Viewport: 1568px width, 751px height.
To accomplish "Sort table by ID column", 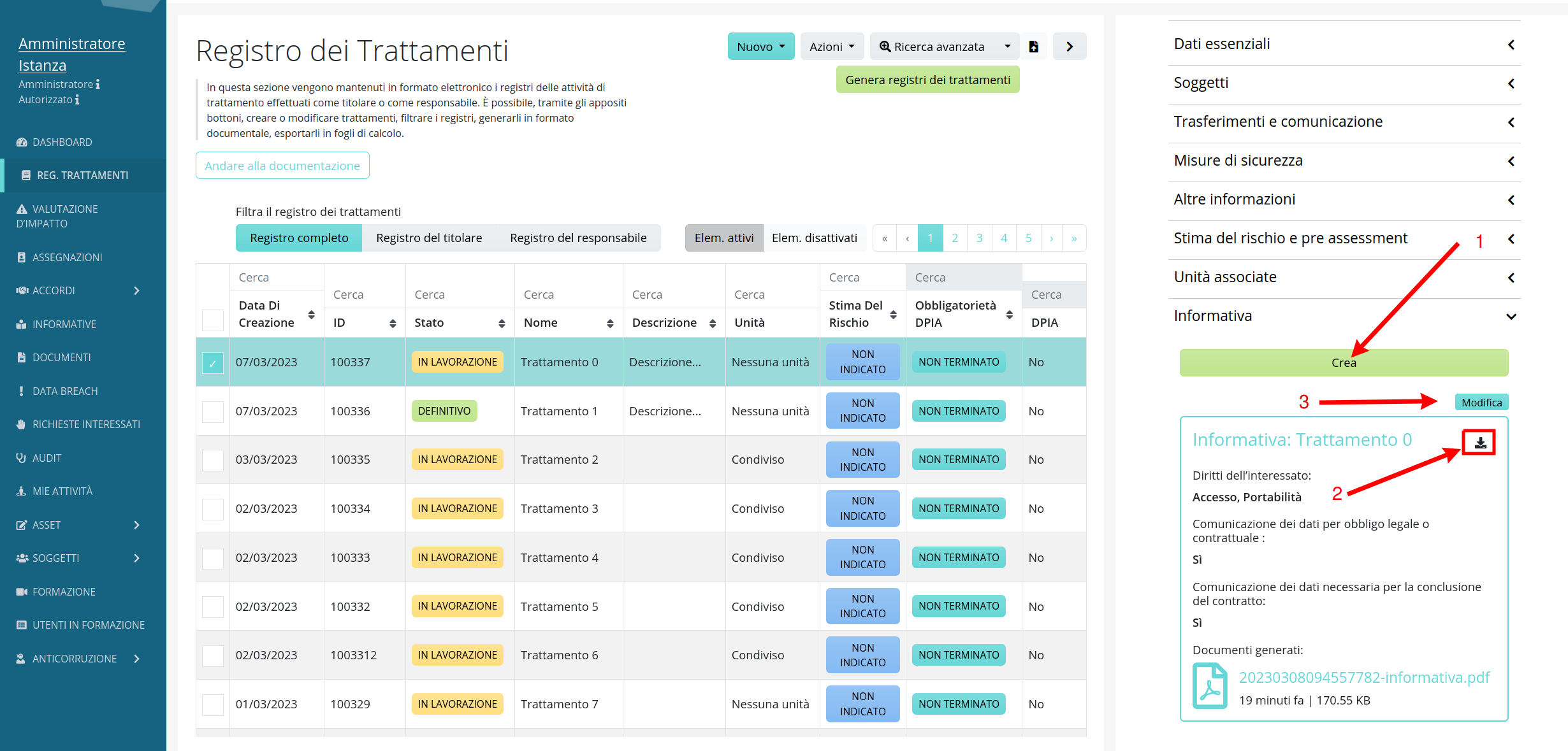I will (x=393, y=324).
